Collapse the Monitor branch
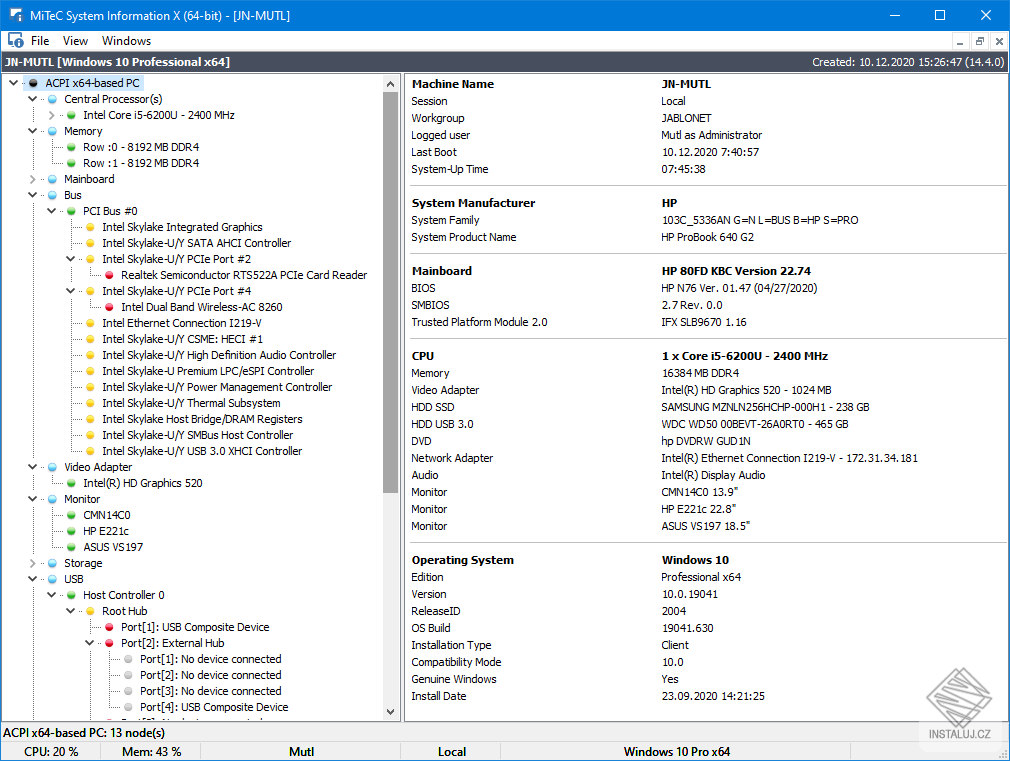The image size is (1010, 761). pos(33,499)
